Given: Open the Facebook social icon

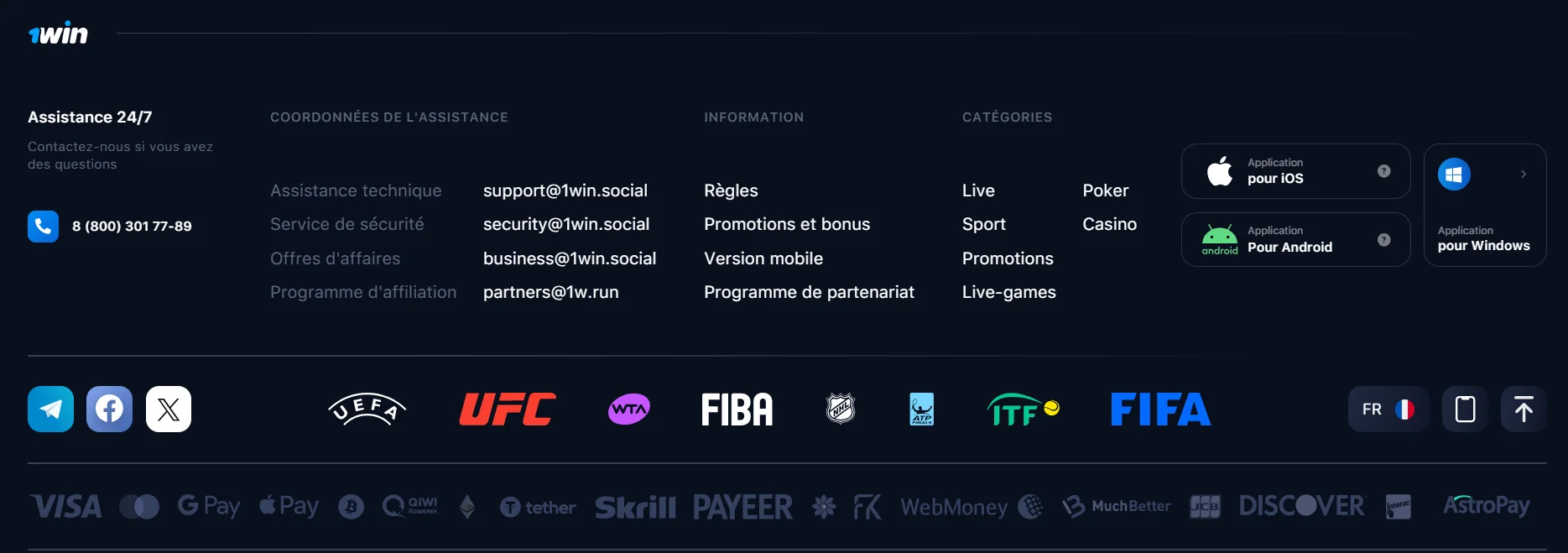Looking at the screenshot, I should click(109, 410).
